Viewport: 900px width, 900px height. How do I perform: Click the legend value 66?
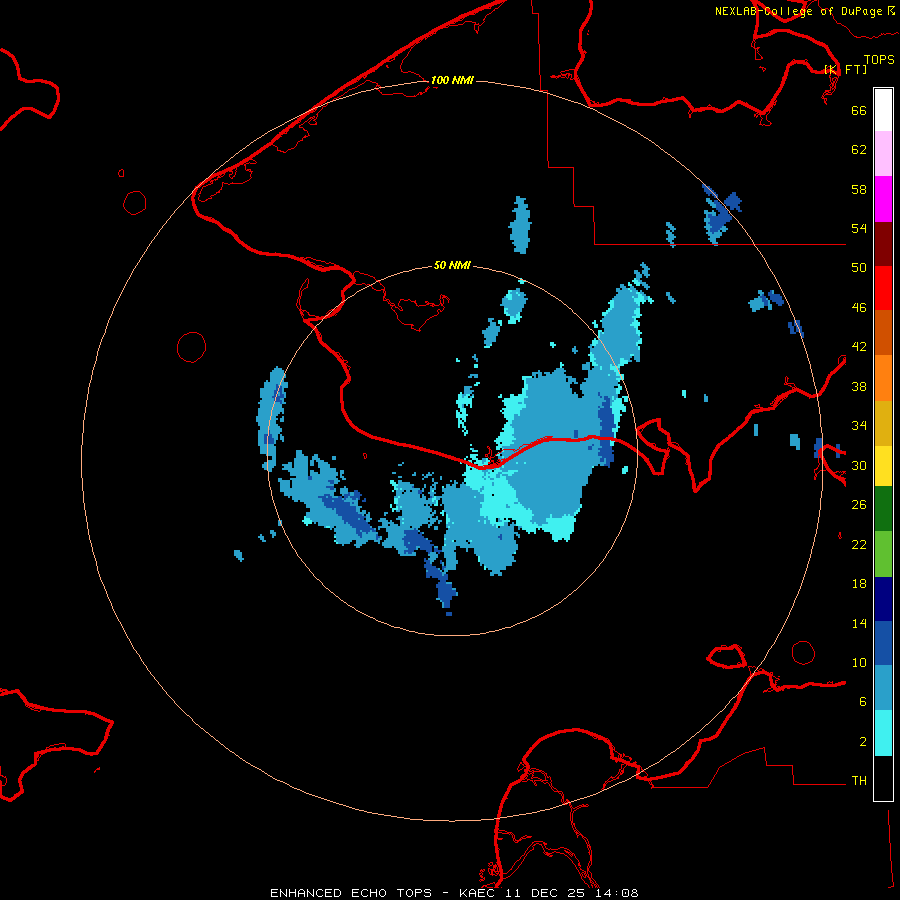859,110
